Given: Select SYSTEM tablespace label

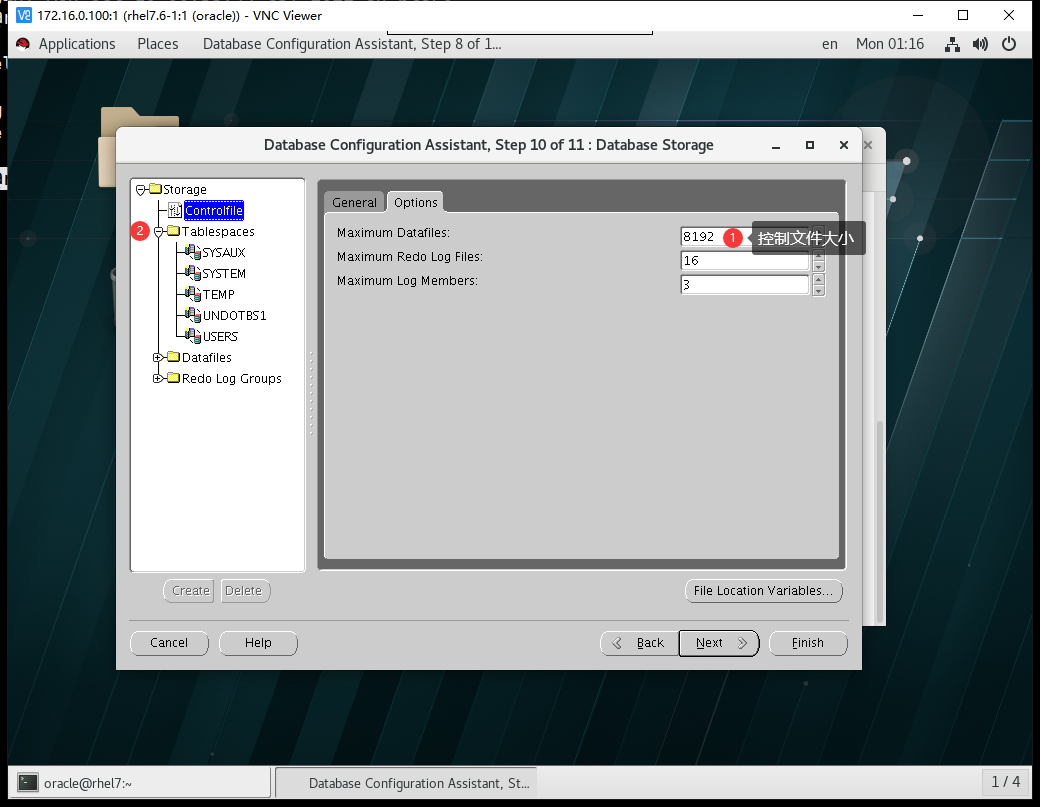Looking at the screenshot, I should coord(224,273).
